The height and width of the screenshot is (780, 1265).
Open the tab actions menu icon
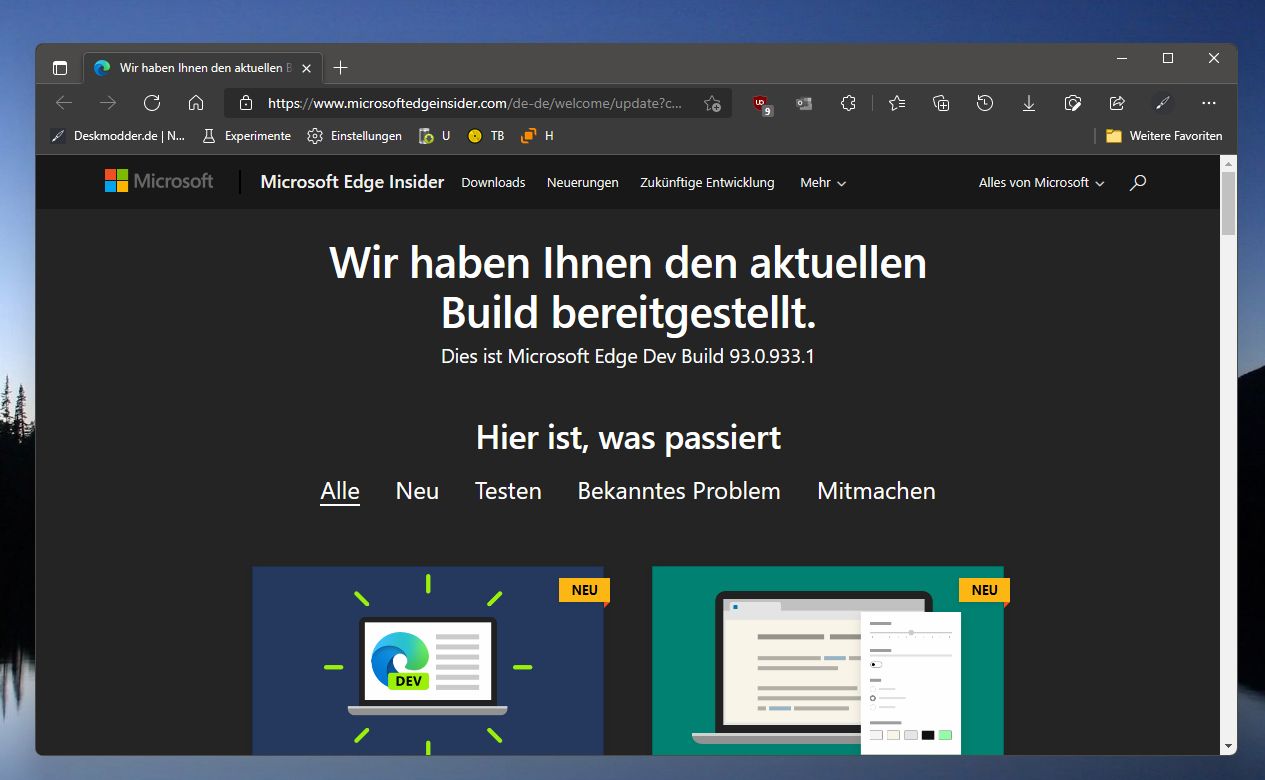60,68
